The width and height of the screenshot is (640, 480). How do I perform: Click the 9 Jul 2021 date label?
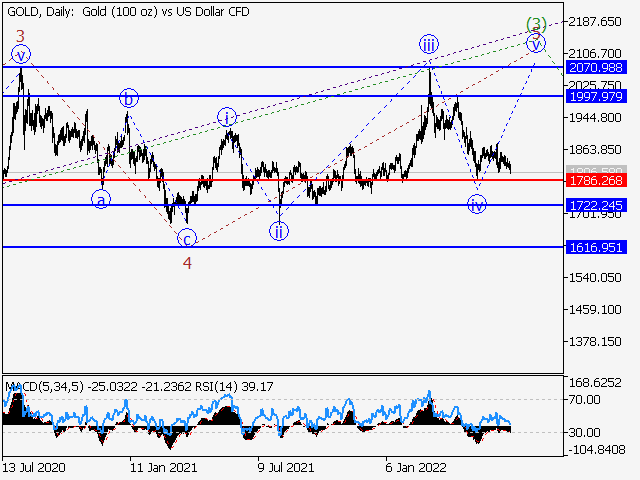286,468
